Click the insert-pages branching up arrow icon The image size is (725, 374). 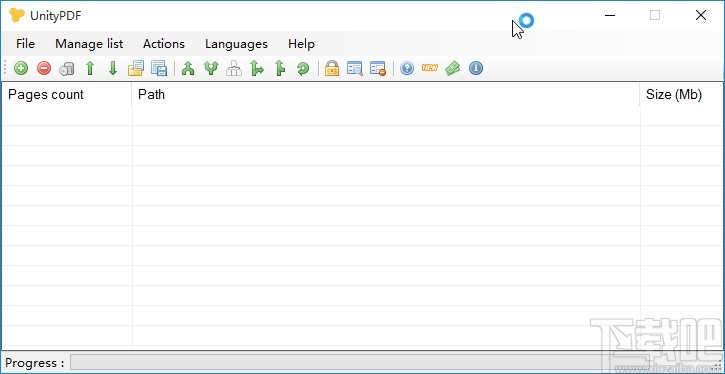pos(280,68)
